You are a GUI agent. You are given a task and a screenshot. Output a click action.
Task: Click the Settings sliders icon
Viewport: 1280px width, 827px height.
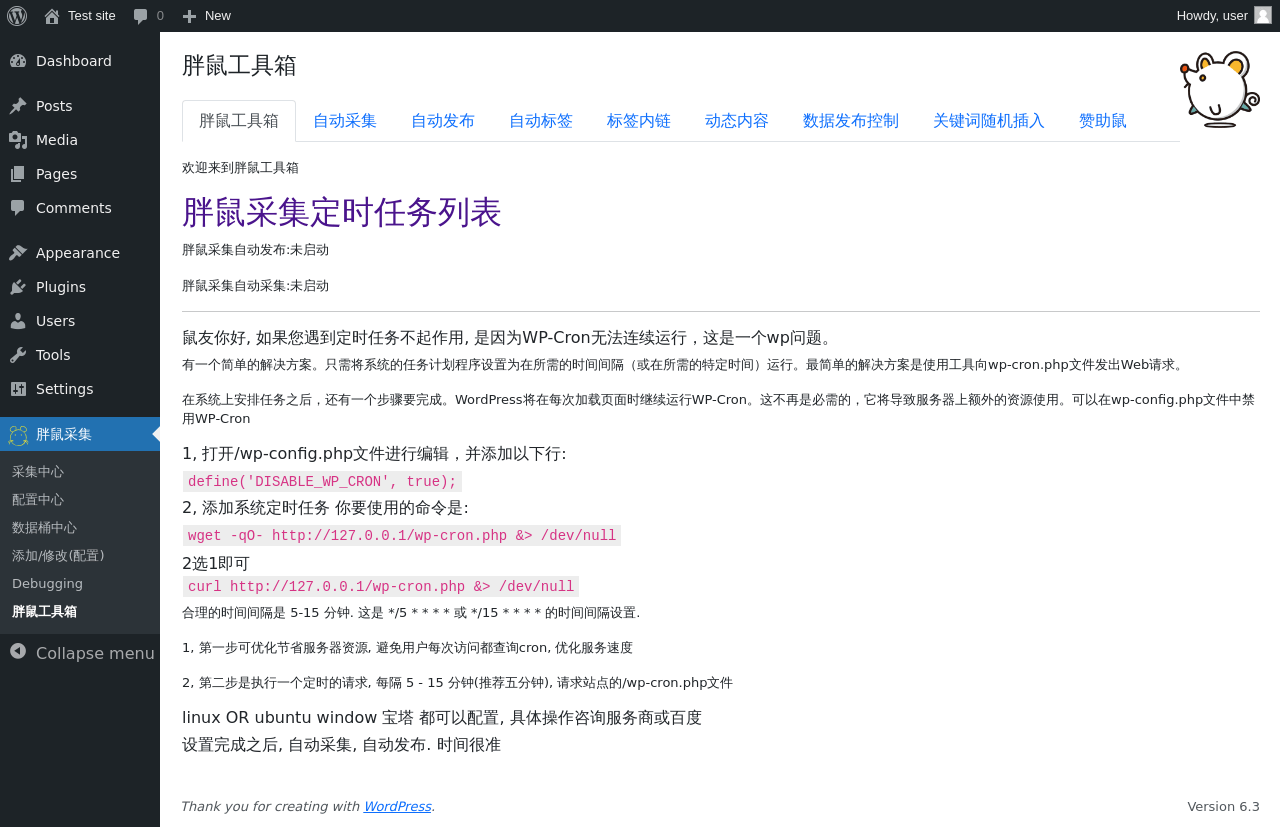[x=18, y=389]
